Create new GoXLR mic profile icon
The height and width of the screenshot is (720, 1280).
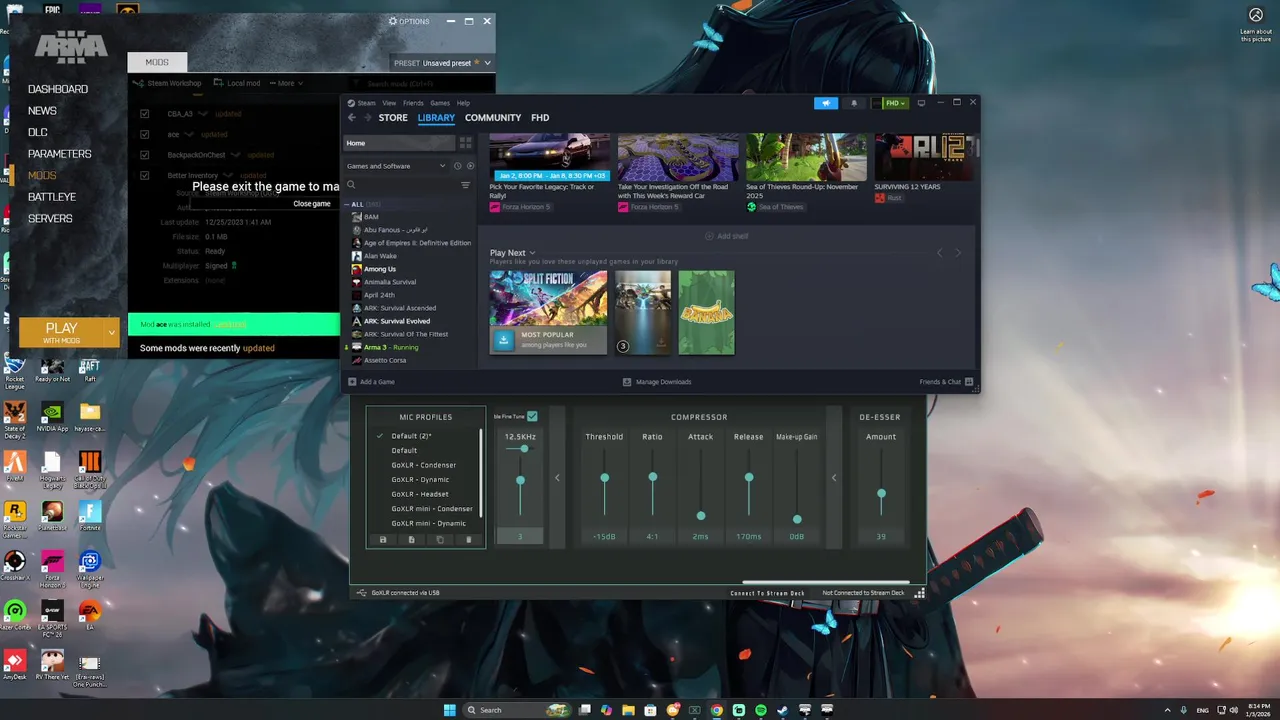(411, 540)
